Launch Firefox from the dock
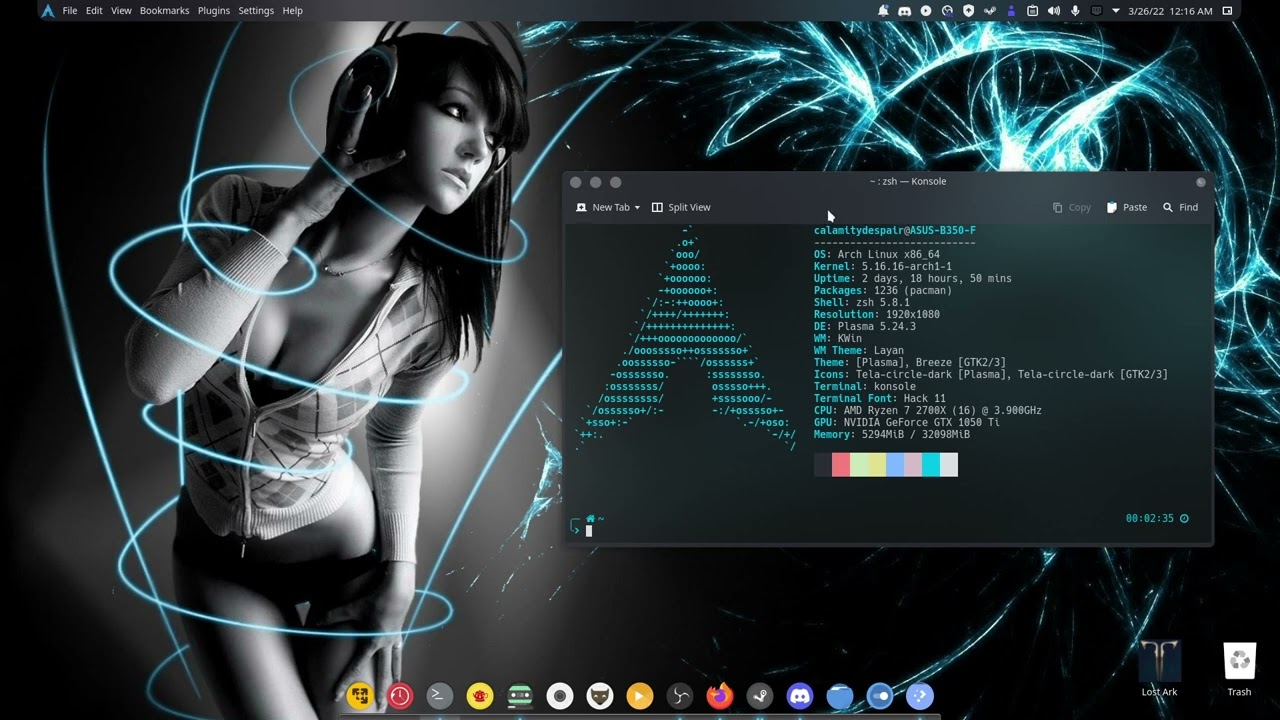This screenshot has width=1280, height=720. [x=720, y=695]
